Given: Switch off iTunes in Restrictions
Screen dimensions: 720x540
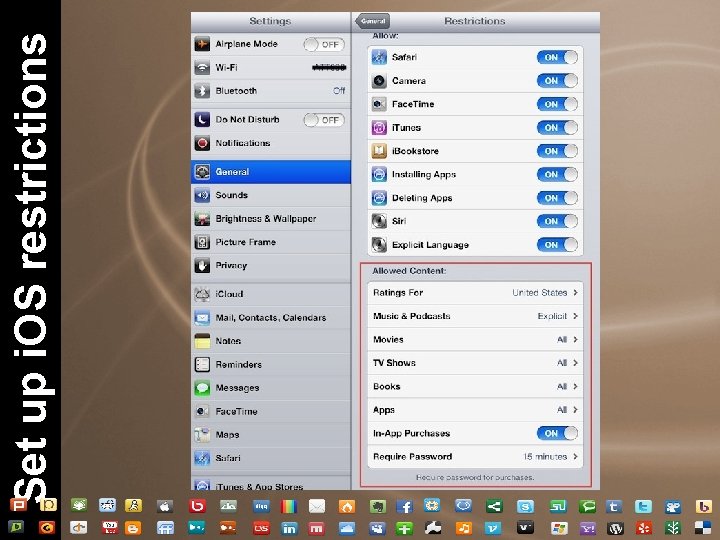Looking at the screenshot, I should [557, 128].
